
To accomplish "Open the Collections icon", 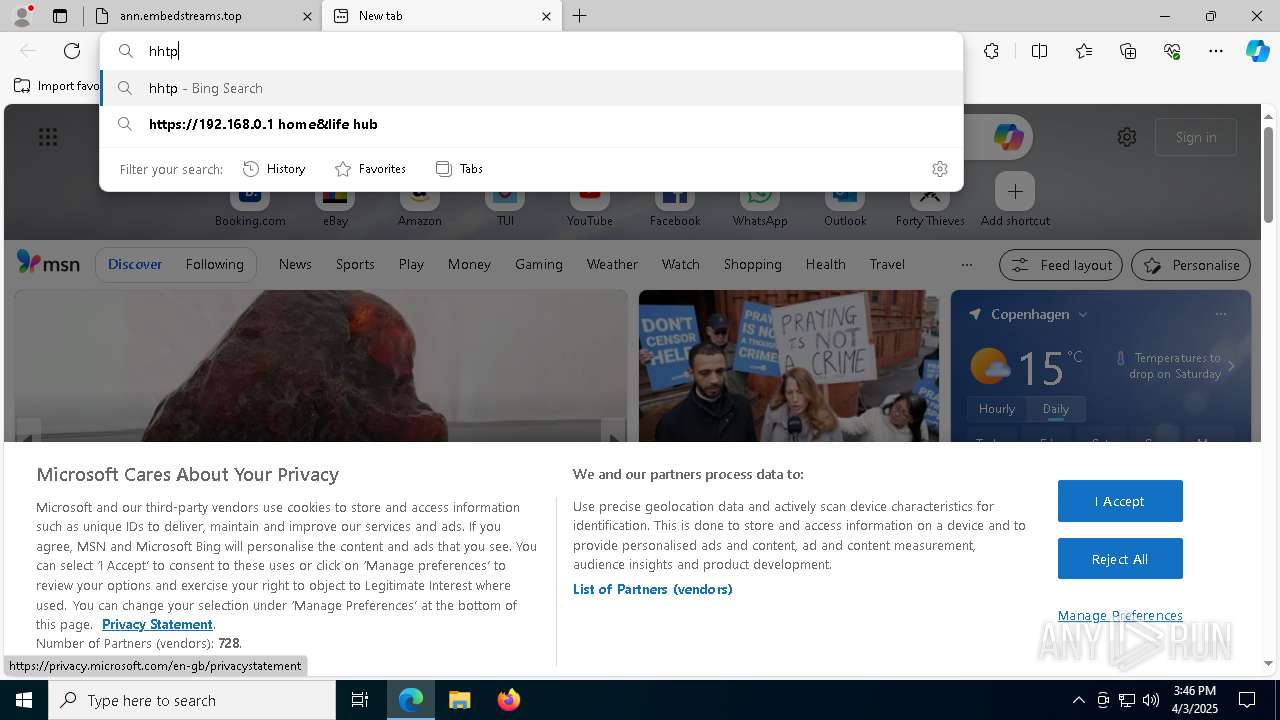I will tap(1128, 51).
